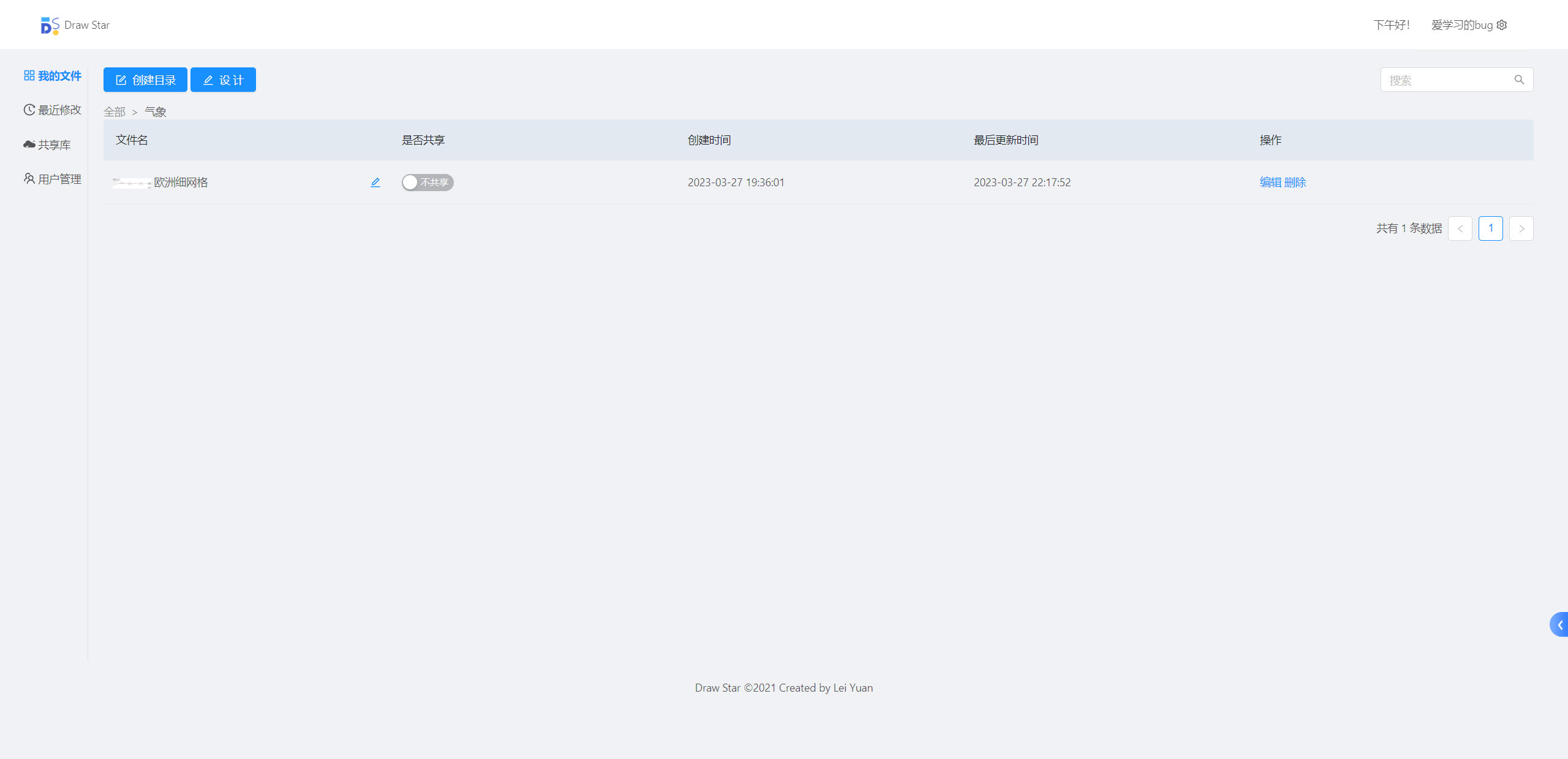
Task: Click the search magnifier icon
Action: coord(1519,80)
